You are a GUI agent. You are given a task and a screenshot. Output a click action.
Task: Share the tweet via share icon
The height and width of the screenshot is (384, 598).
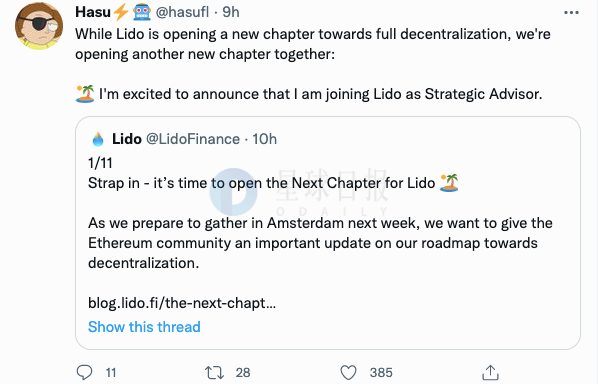pos(490,372)
